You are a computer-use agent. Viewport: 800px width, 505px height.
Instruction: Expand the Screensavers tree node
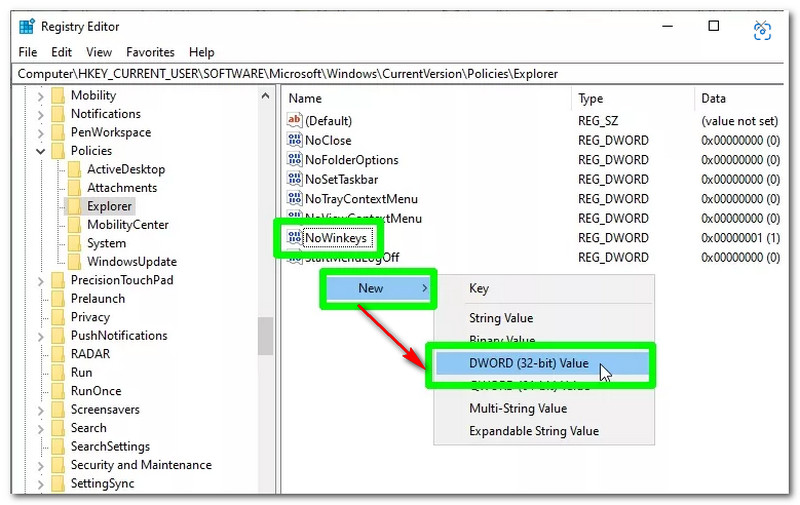tap(40, 410)
